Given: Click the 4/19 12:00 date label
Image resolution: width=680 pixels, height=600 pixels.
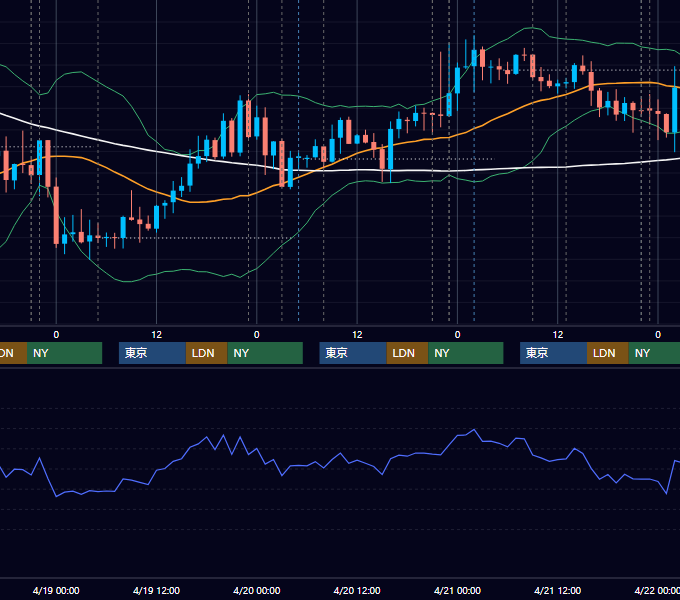Looking at the screenshot, I should coord(156,590).
